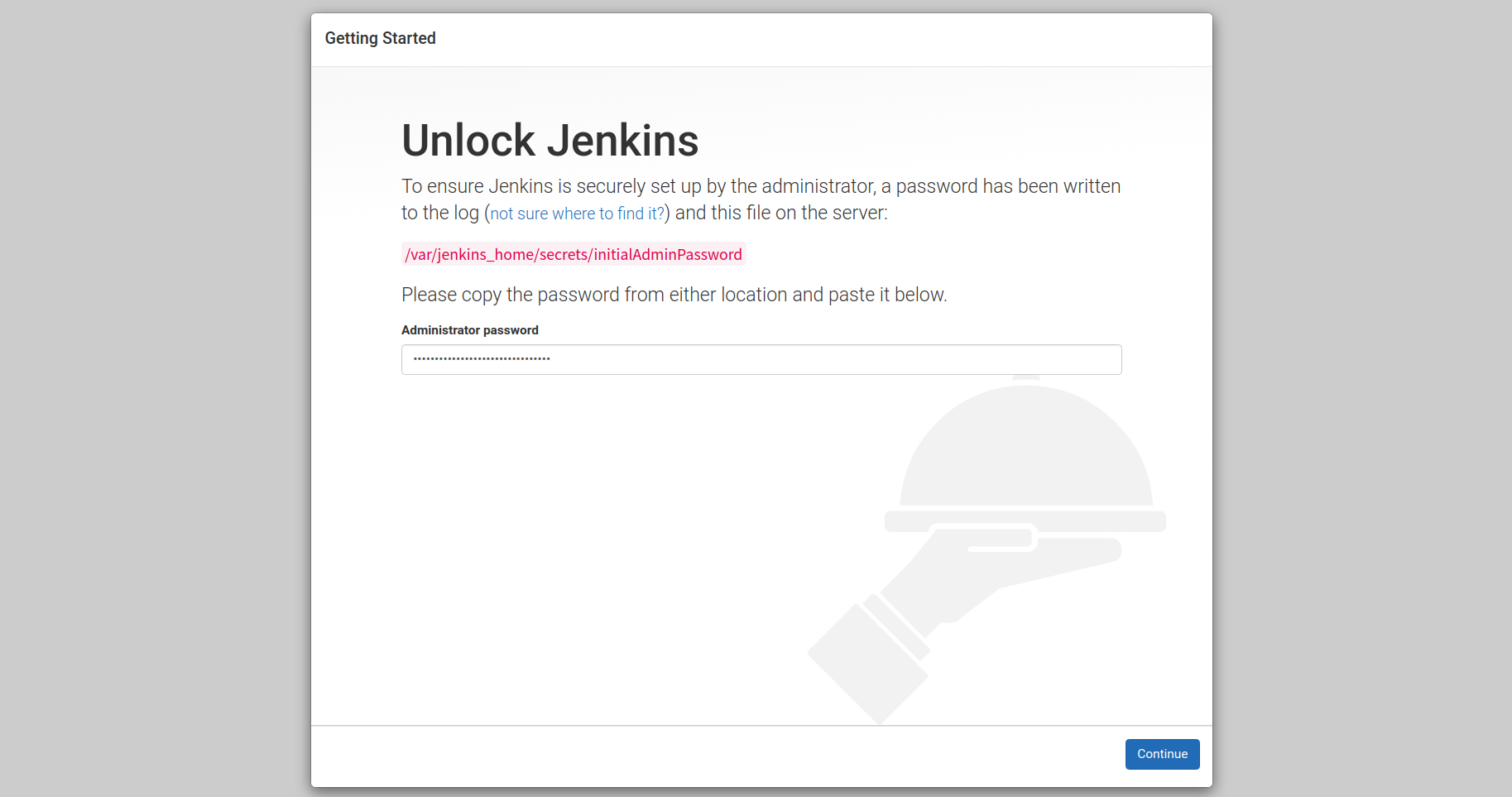Screen dimensions: 1512x797
Task: Click the empty footer area beside Continue
Action: coord(712,756)
